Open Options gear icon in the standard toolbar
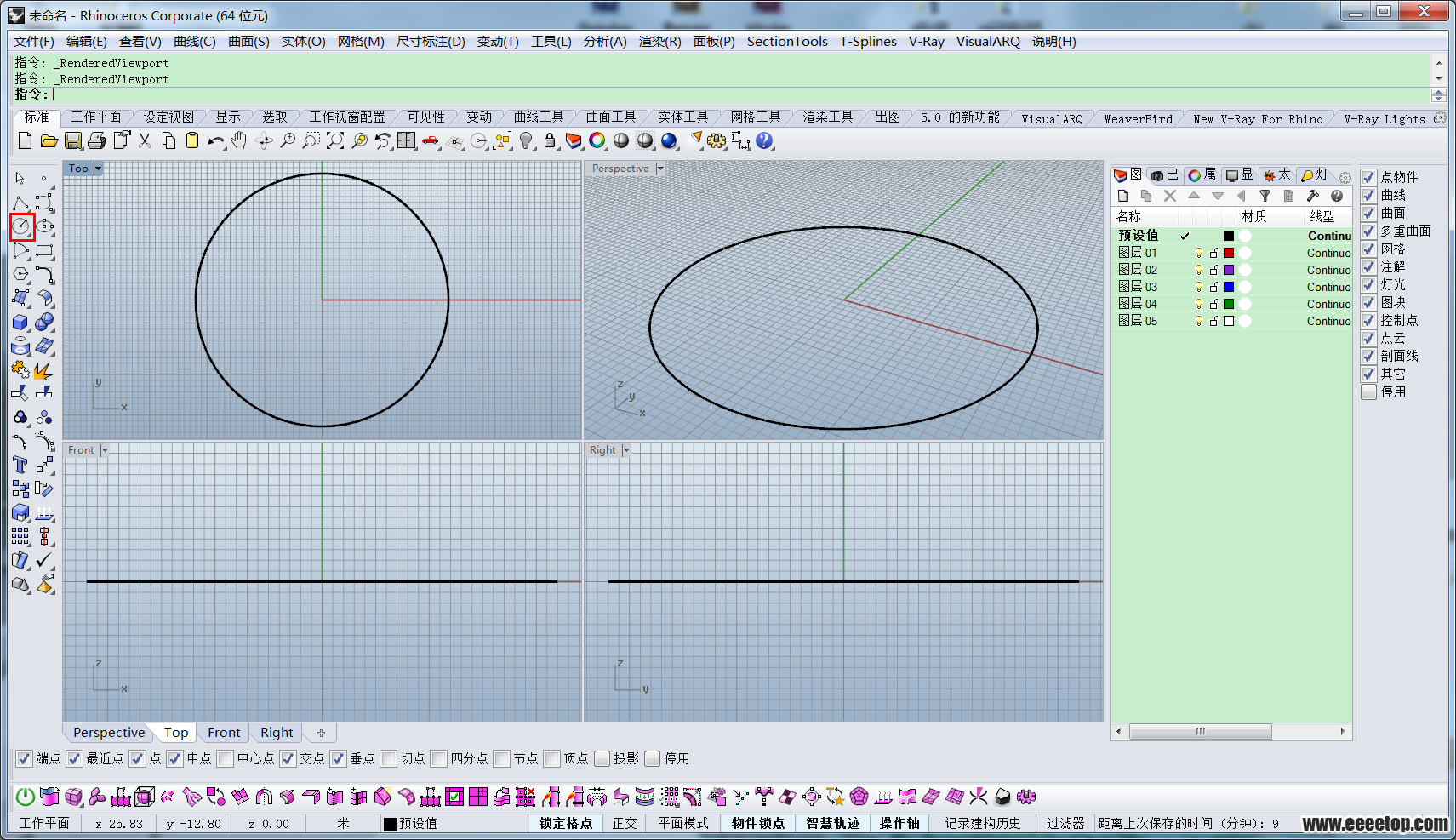Viewport: 1456px width, 840px height. click(x=717, y=140)
